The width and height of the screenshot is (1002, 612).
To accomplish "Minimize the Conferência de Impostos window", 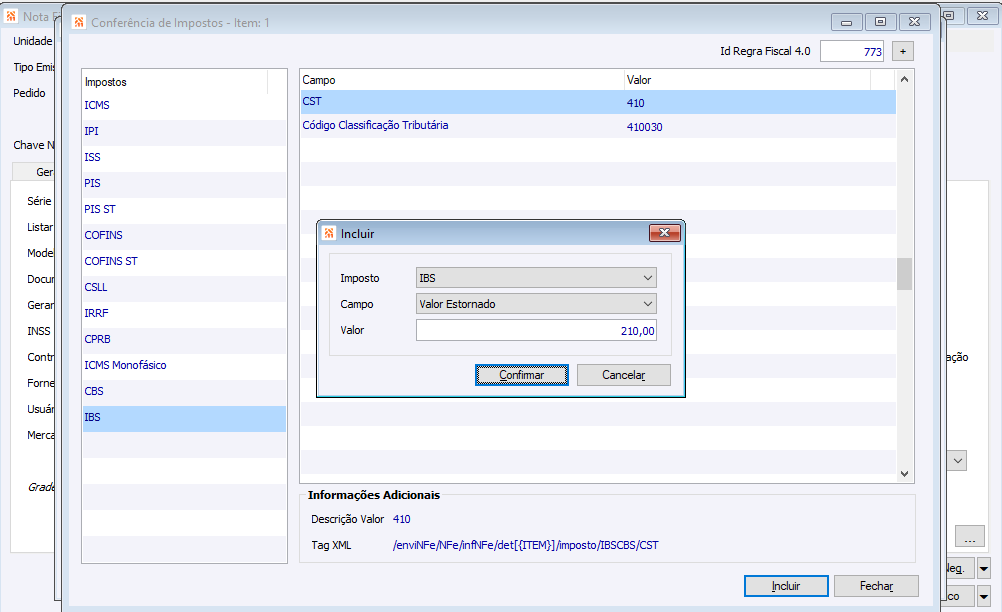I will pyautogui.click(x=847, y=22).
